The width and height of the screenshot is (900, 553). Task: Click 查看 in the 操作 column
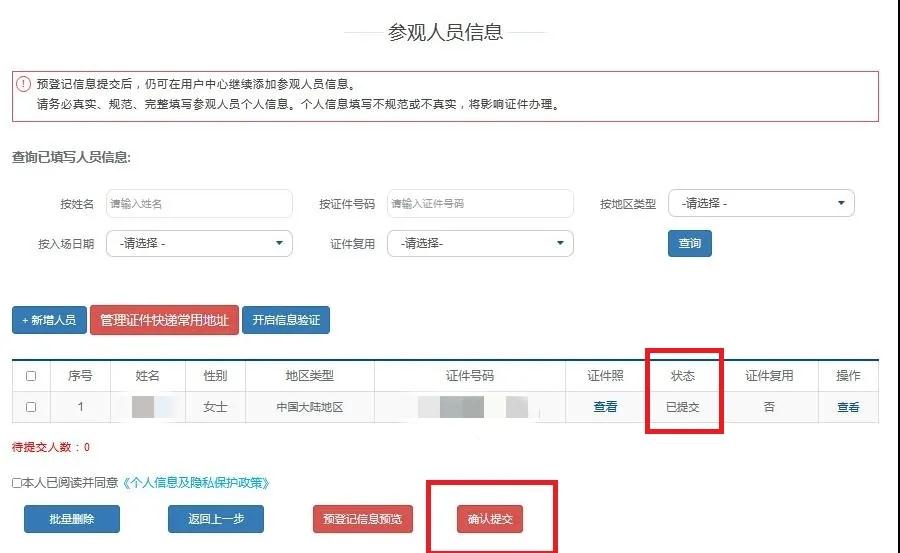(x=847, y=407)
